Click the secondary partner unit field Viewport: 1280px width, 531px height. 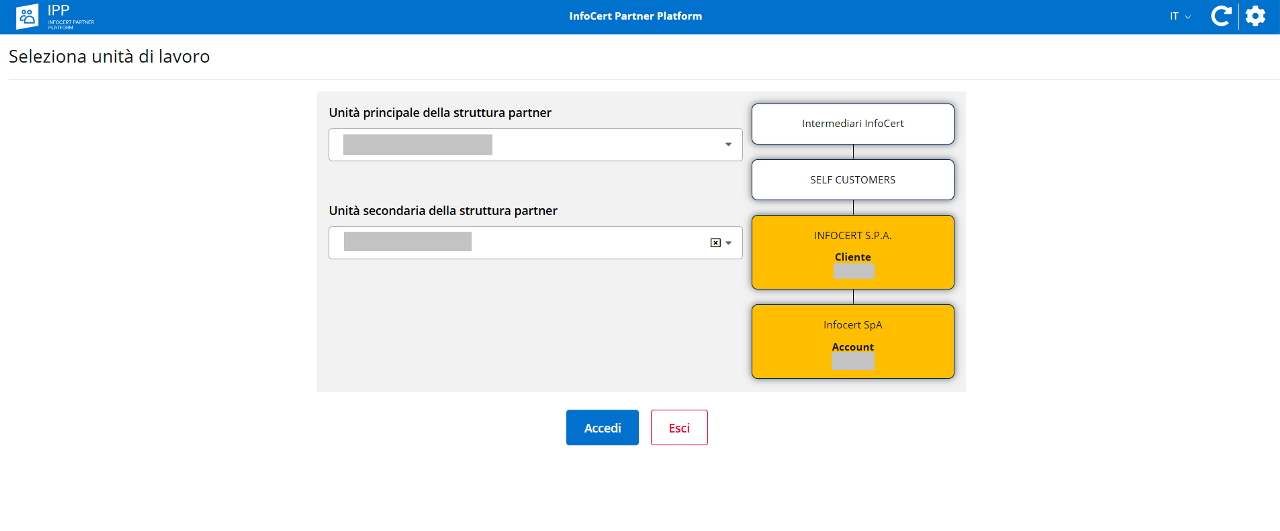(x=535, y=243)
